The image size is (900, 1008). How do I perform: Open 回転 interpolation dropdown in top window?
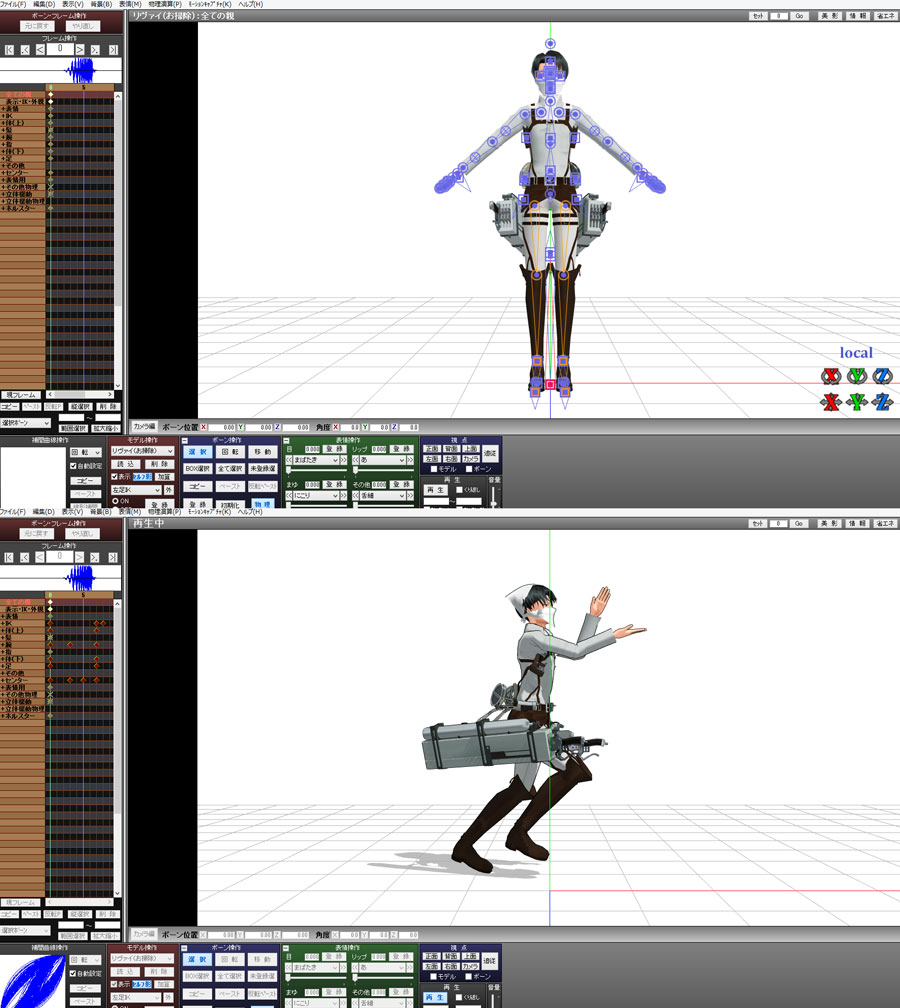click(x=86, y=453)
